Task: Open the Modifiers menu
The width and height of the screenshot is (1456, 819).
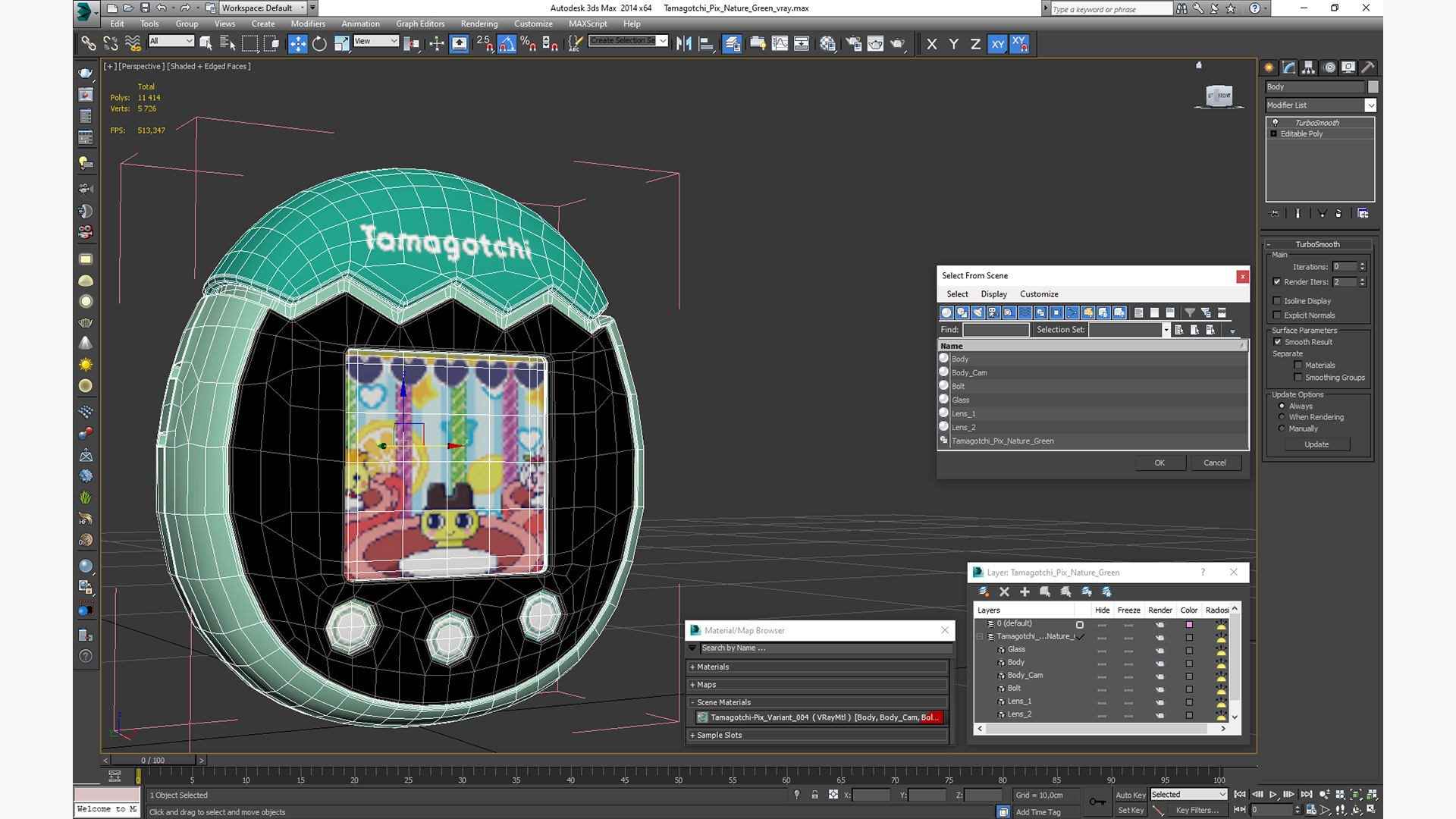Action: click(x=308, y=24)
